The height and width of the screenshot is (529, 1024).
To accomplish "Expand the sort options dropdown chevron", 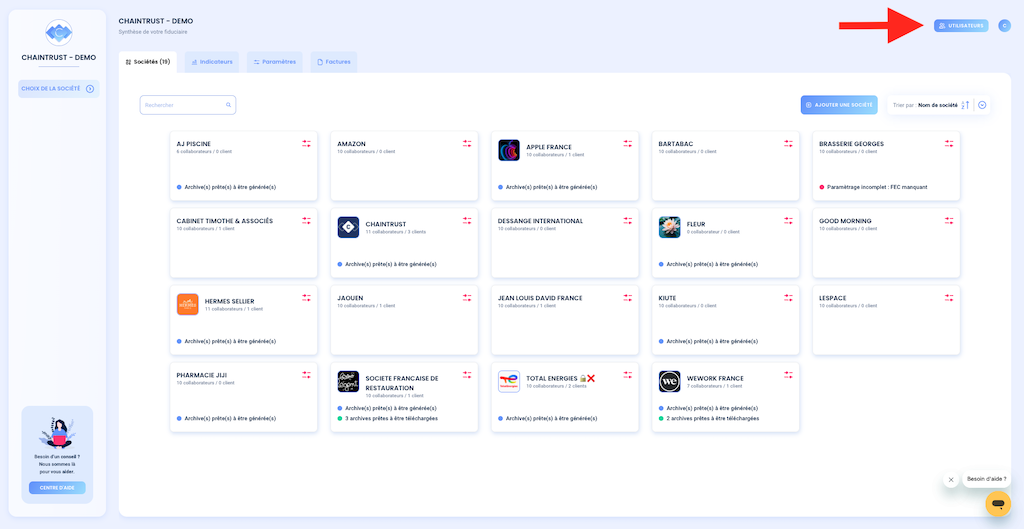I will click(x=982, y=104).
